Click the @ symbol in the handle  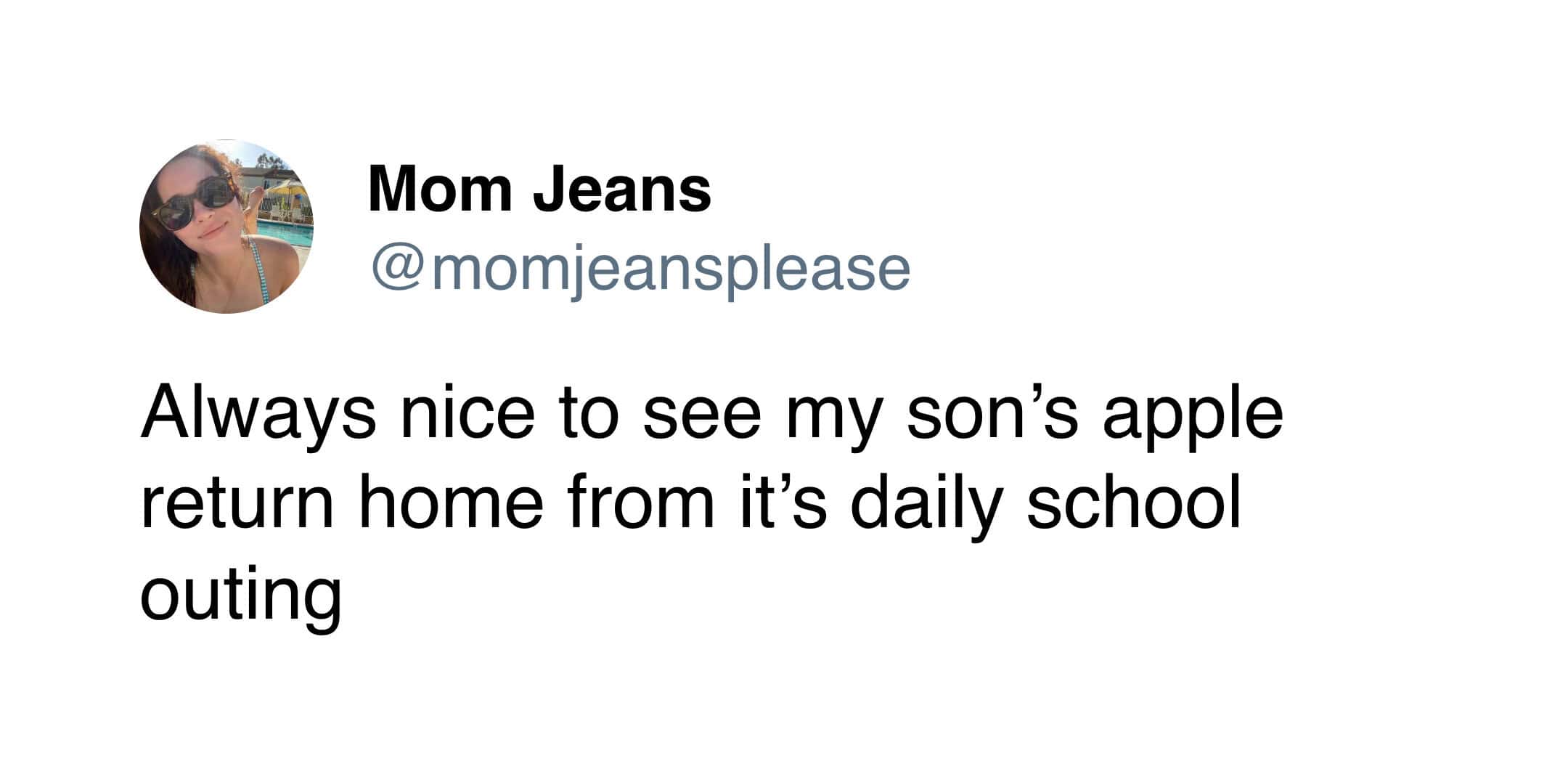(399, 269)
